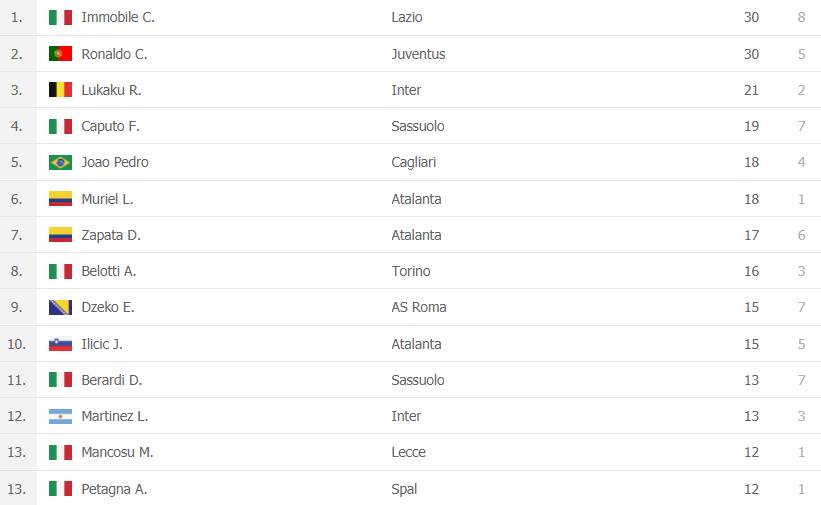Open the Juventus team link
821x505 pixels.
point(418,54)
